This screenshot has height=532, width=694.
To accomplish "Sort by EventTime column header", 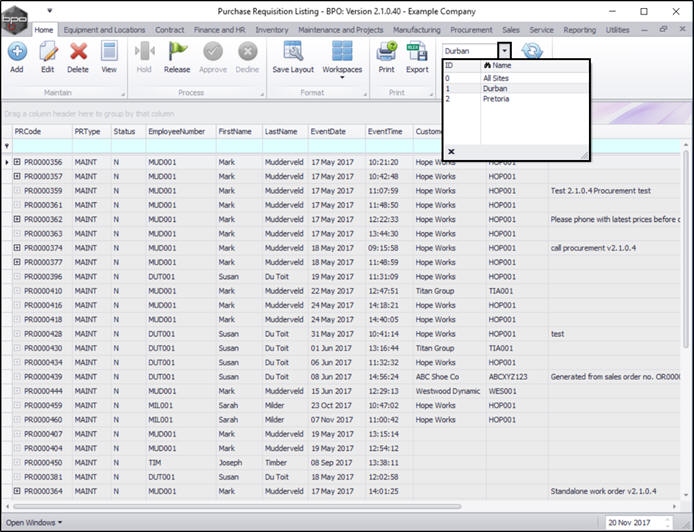I will pos(389,131).
